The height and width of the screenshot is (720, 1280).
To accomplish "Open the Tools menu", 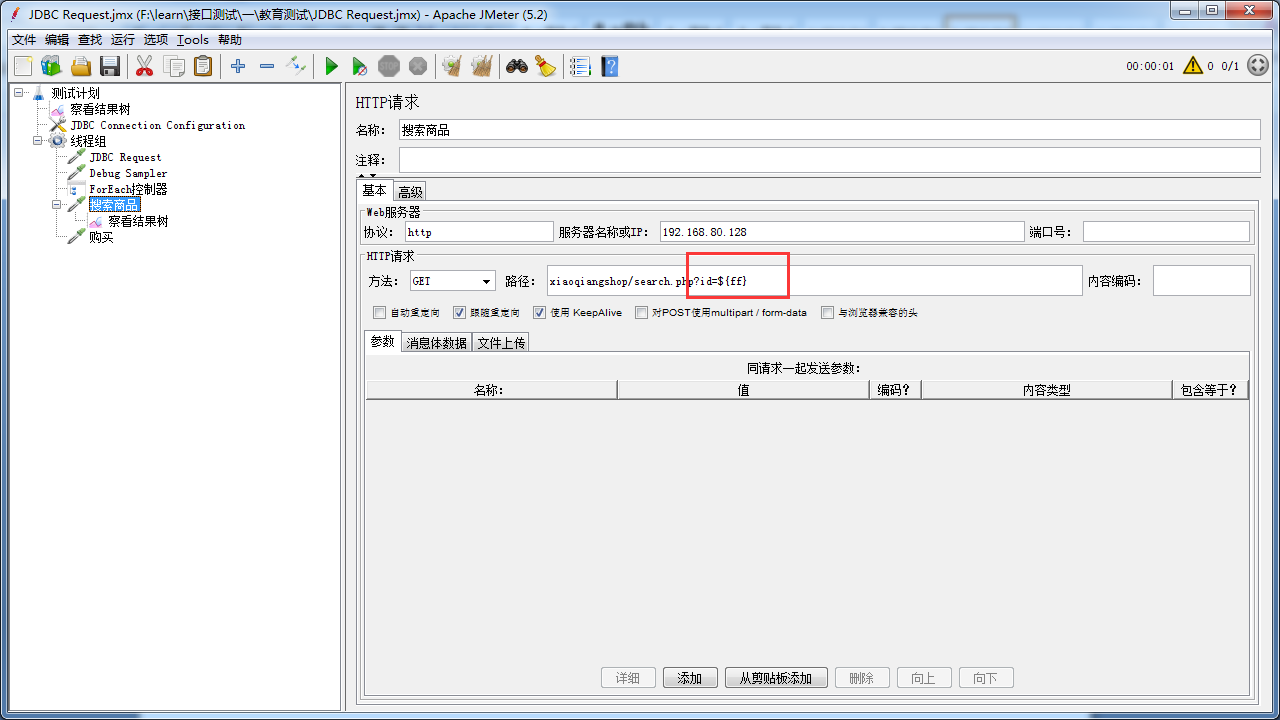I will (x=193, y=40).
